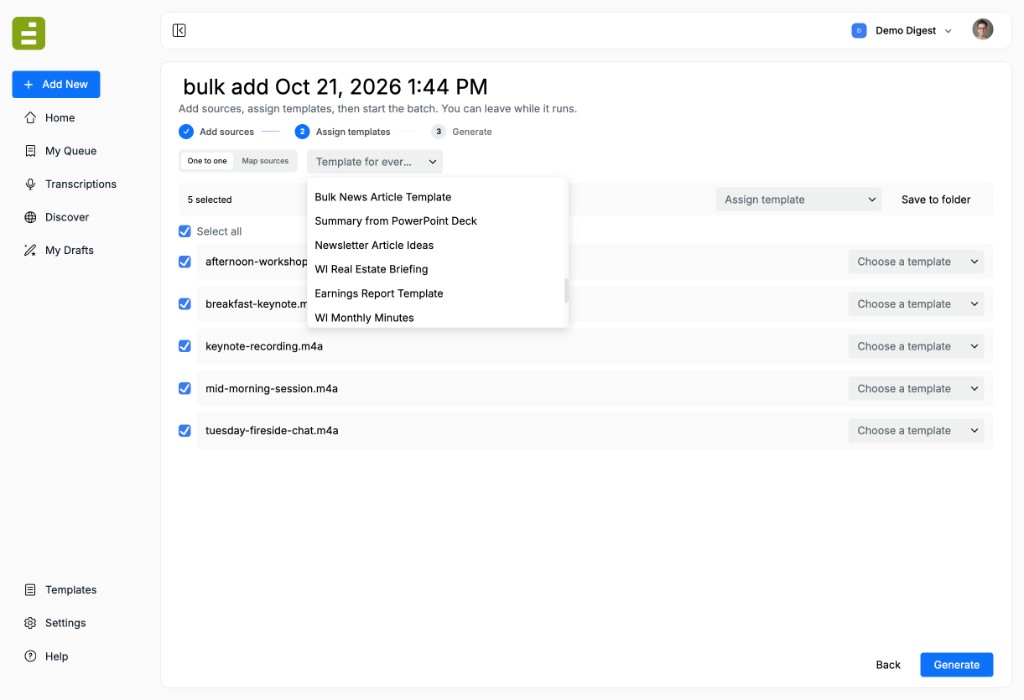The image size is (1024, 700).
Task: Uncheck tuesday-fireside-chat.m4a checkbox
Action: click(x=185, y=431)
